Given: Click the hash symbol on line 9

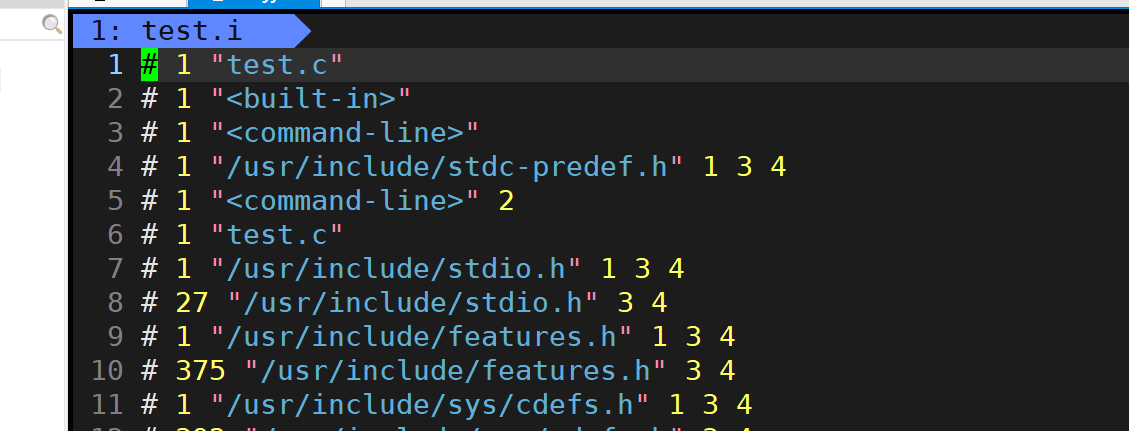Looking at the screenshot, I should (x=149, y=337).
